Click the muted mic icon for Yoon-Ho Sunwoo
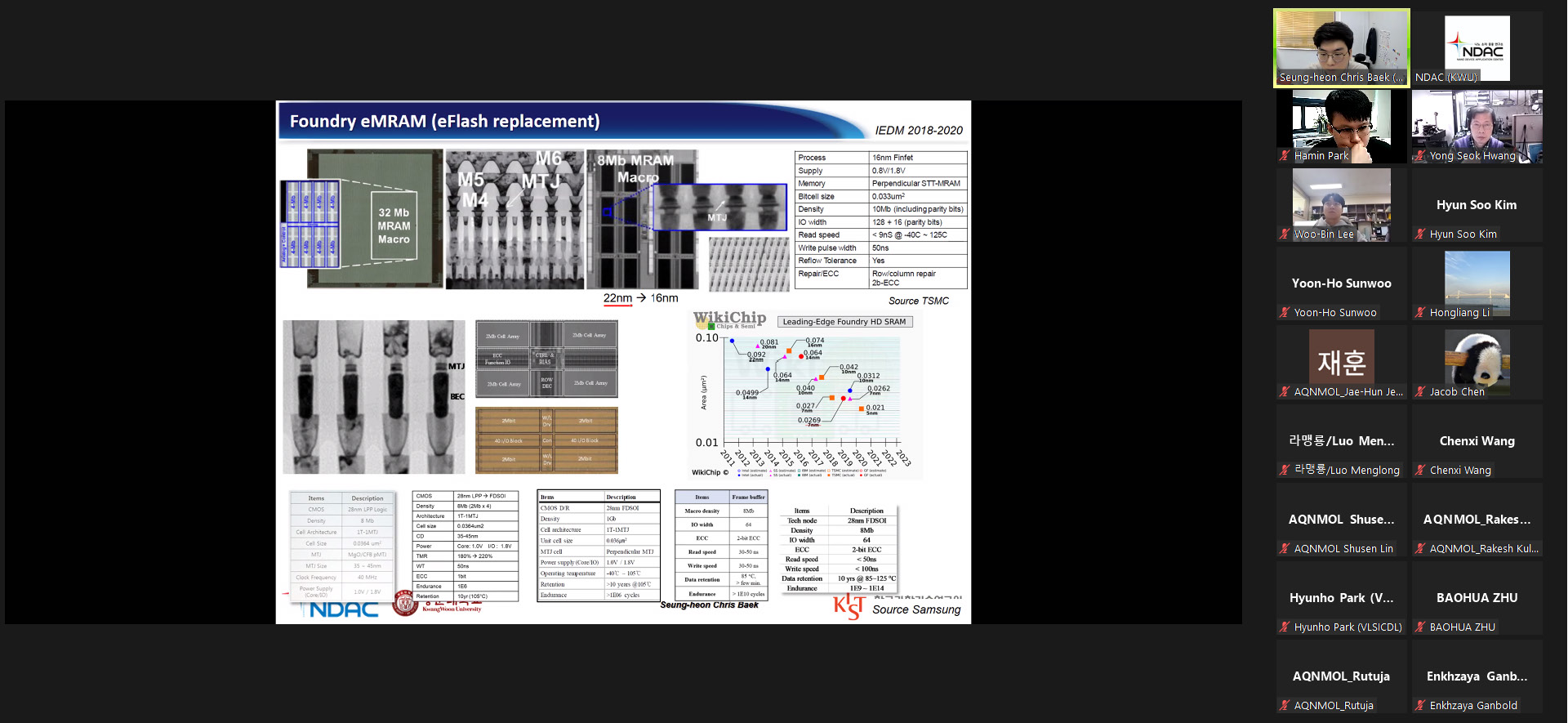This screenshot has height=723, width=1568. (x=1285, y=312)
